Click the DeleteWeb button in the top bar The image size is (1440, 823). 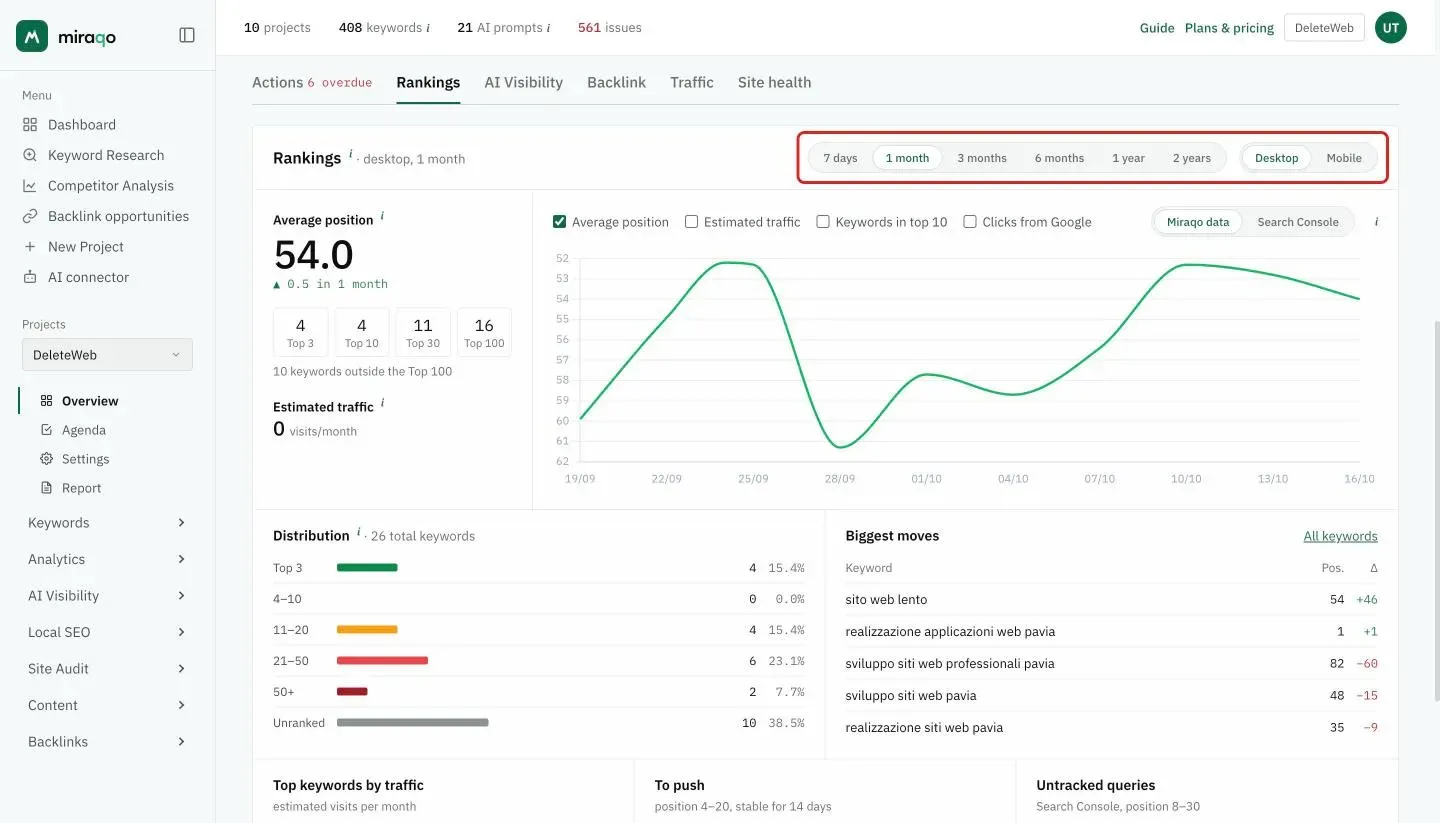click(x=1324, y=28)
